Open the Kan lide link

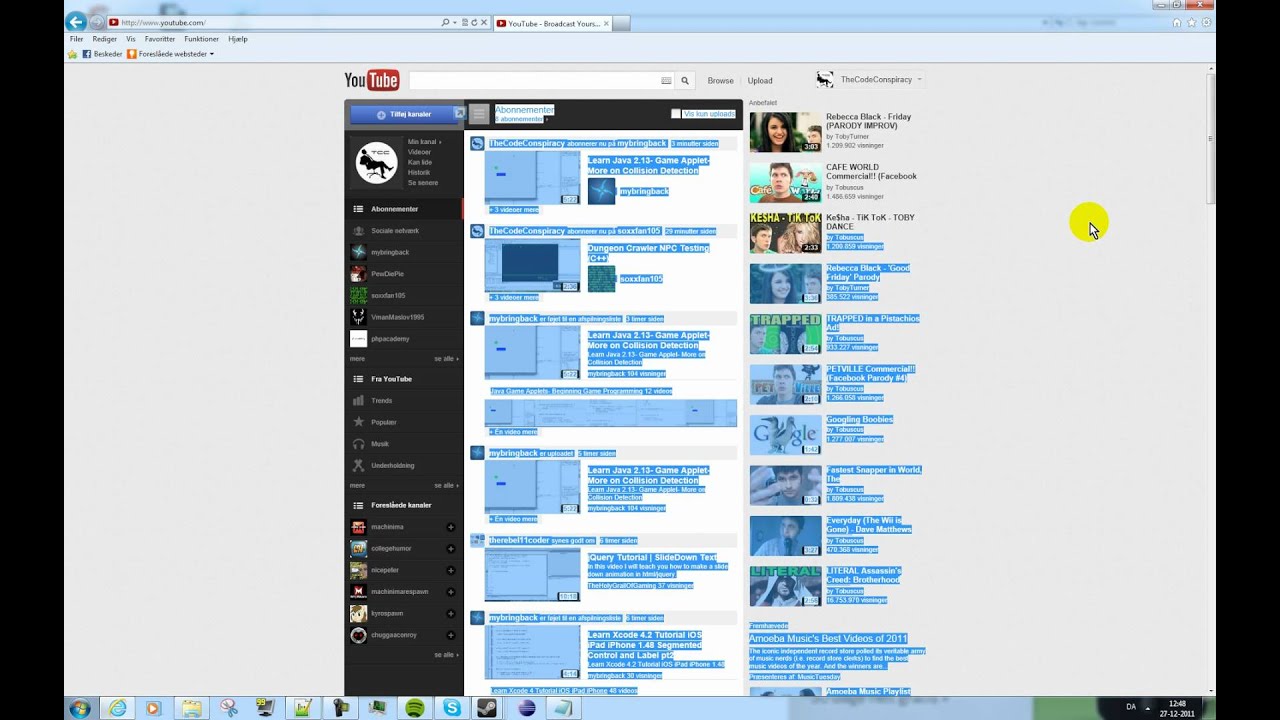420,162
